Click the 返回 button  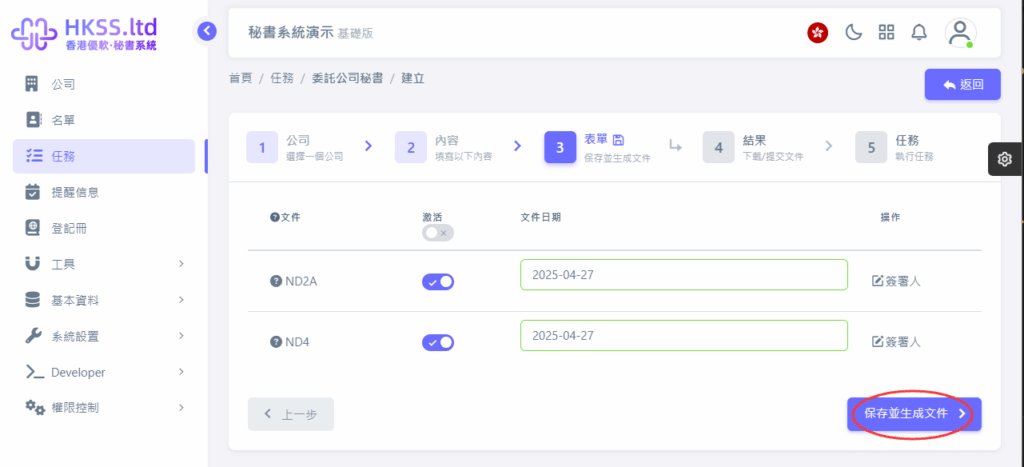coord(963,84)
